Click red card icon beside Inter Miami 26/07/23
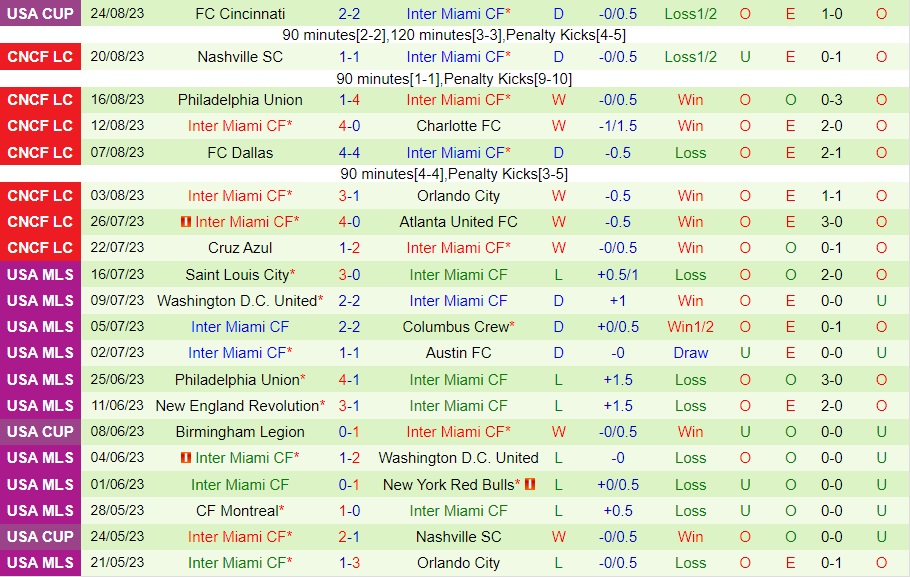Image resolution: width=910 pixels, height=577 pixels. [x=186, y=222]
